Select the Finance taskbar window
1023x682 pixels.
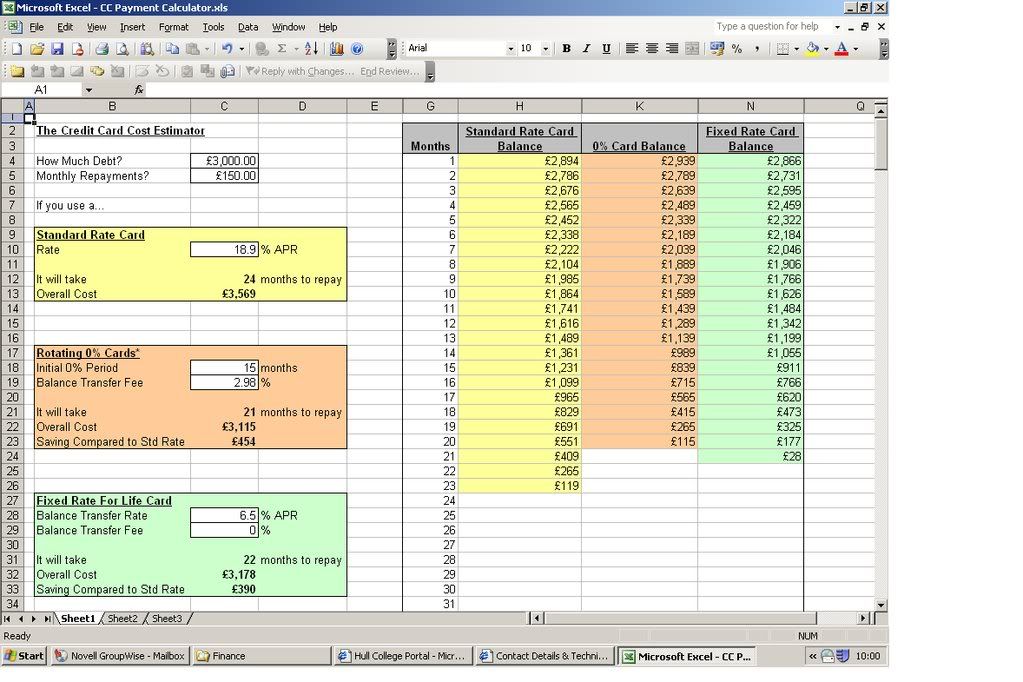coord(261,656)
